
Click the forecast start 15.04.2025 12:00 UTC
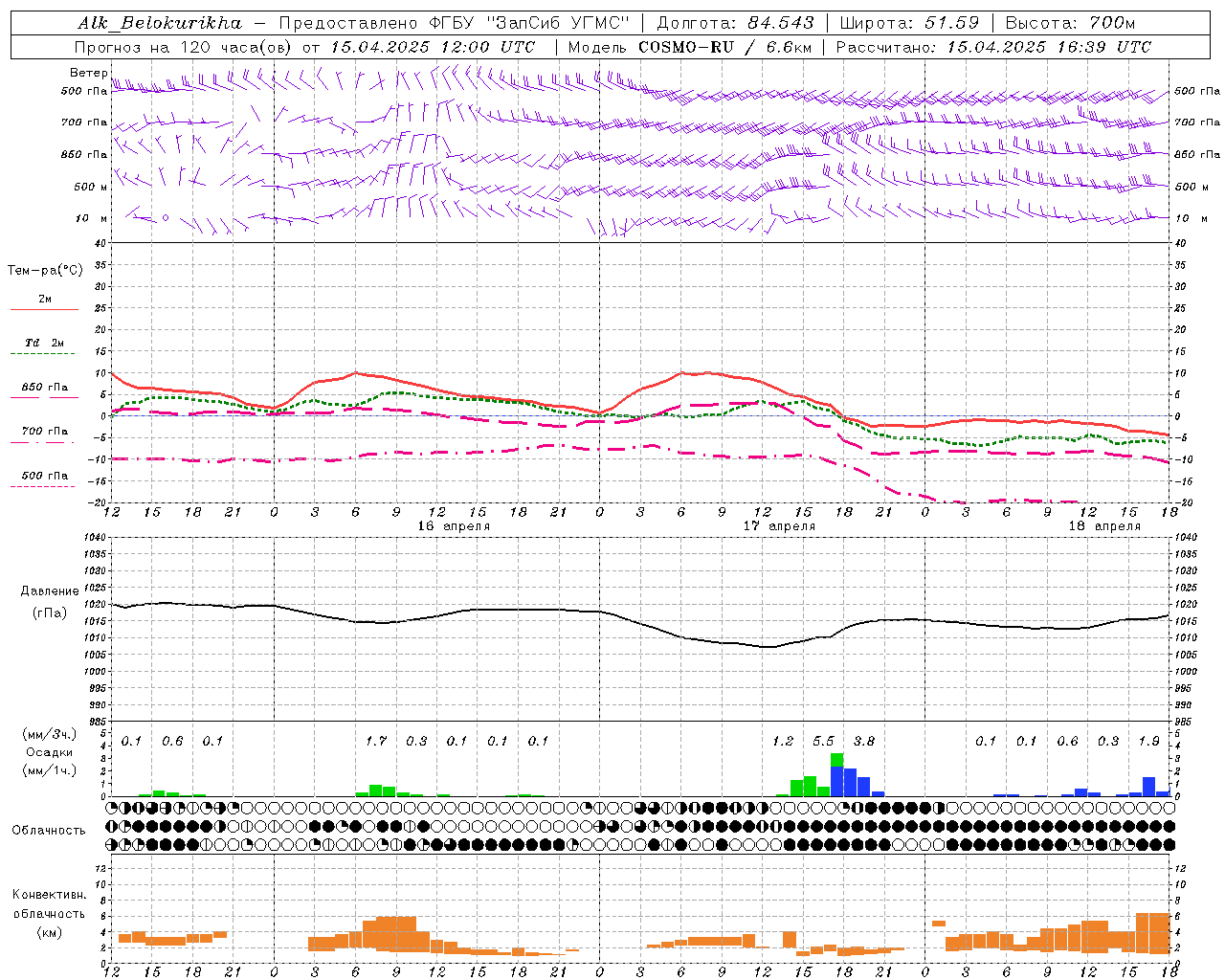[433, 47]
